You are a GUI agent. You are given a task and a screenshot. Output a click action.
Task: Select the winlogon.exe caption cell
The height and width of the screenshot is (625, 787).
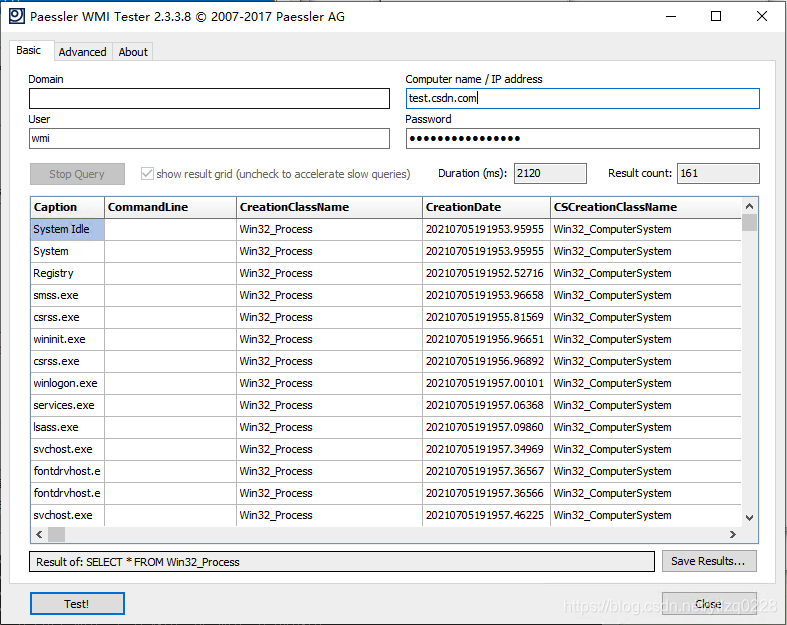click(67, 384)
